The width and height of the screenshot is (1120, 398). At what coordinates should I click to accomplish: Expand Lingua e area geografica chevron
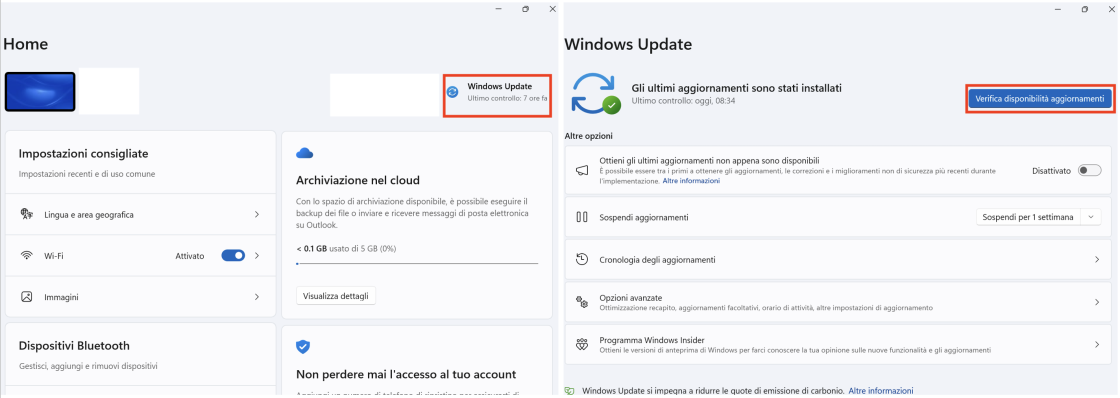coord(257,214)
